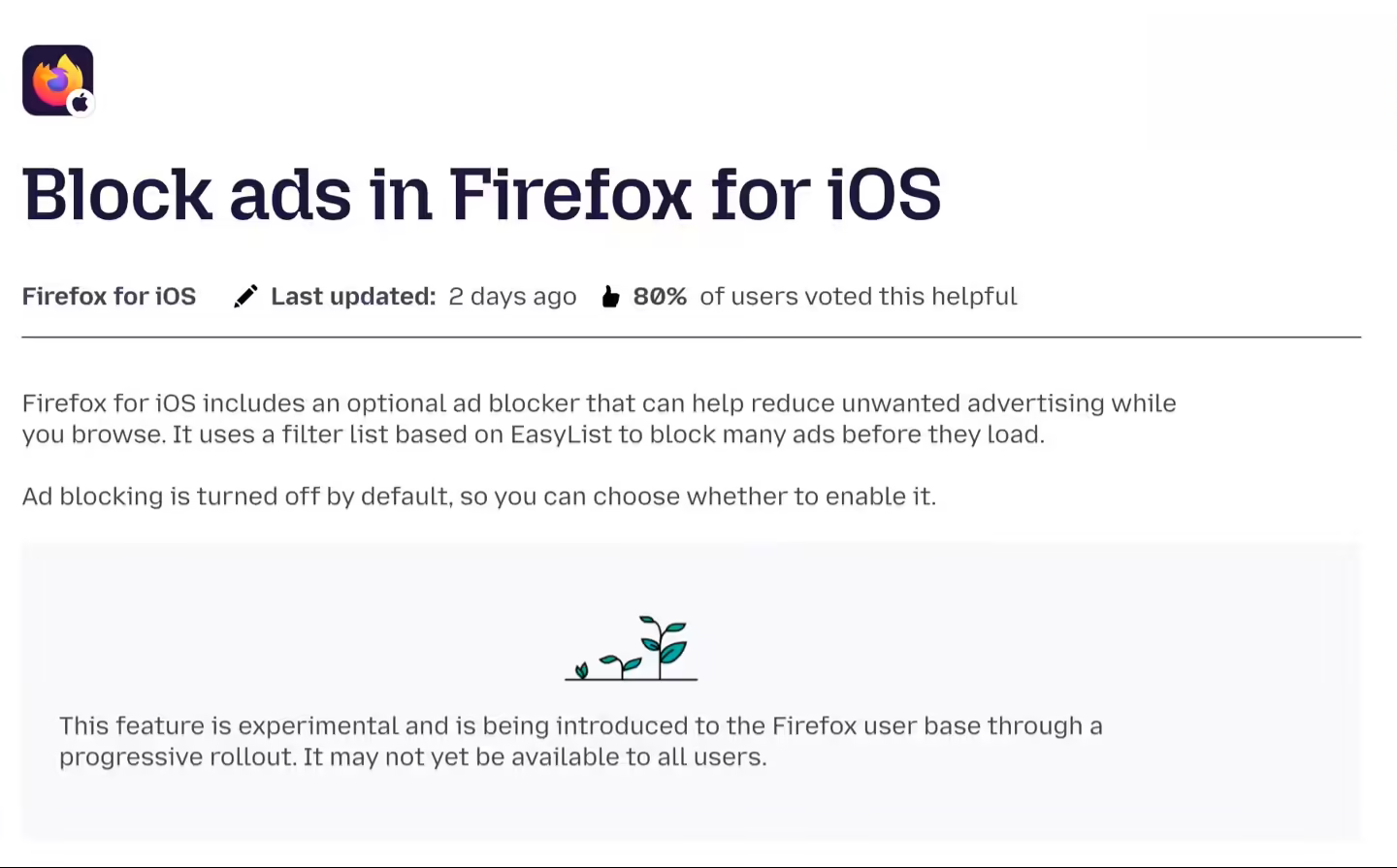This screenshot has width=1397, height=868.
Task: Click the pencil edit icon
Action: click(x=245, y=297)
